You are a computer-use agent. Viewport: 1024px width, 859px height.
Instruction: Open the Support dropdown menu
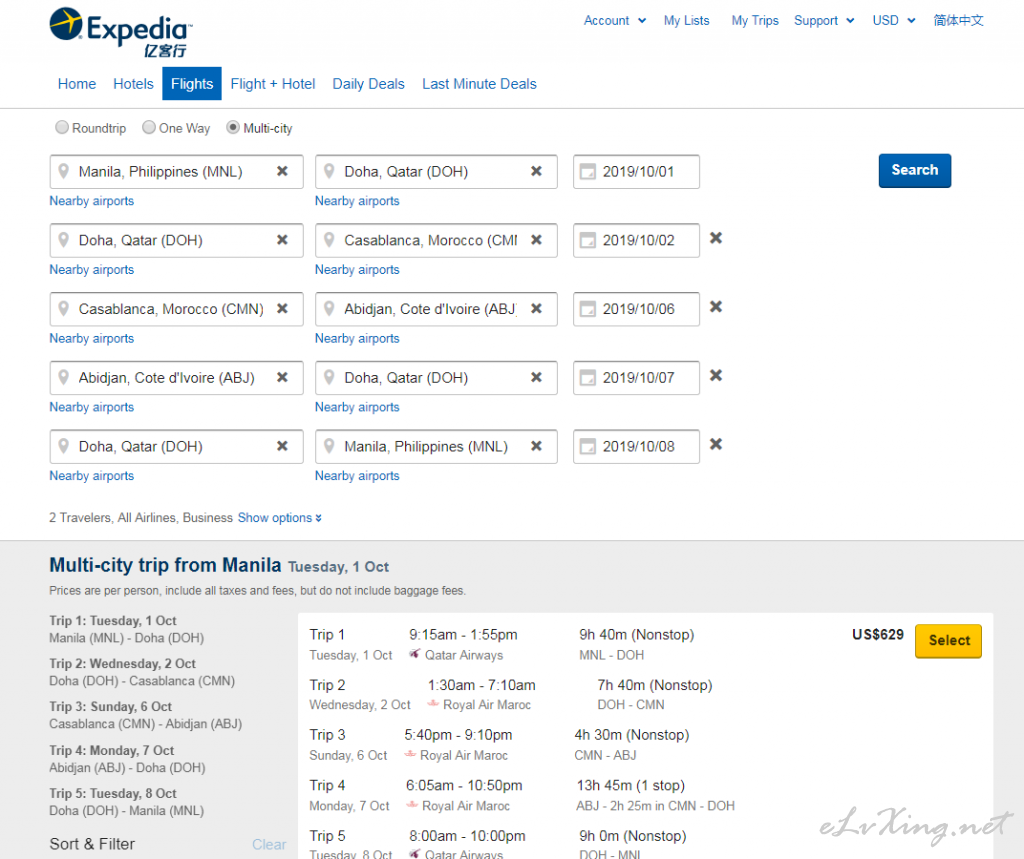click(824, 20)
